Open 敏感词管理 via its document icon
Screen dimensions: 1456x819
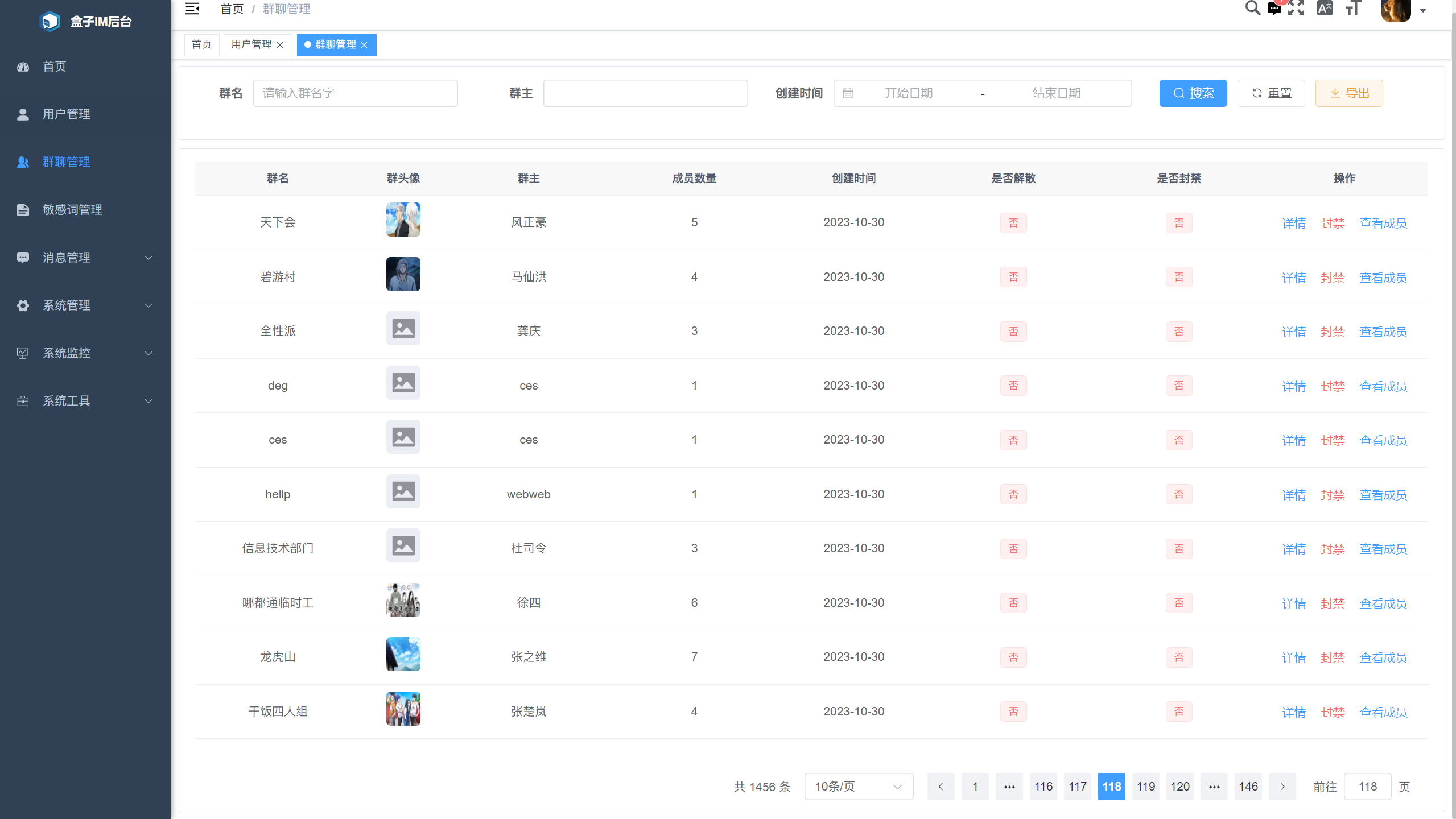[x=23, y=209]
